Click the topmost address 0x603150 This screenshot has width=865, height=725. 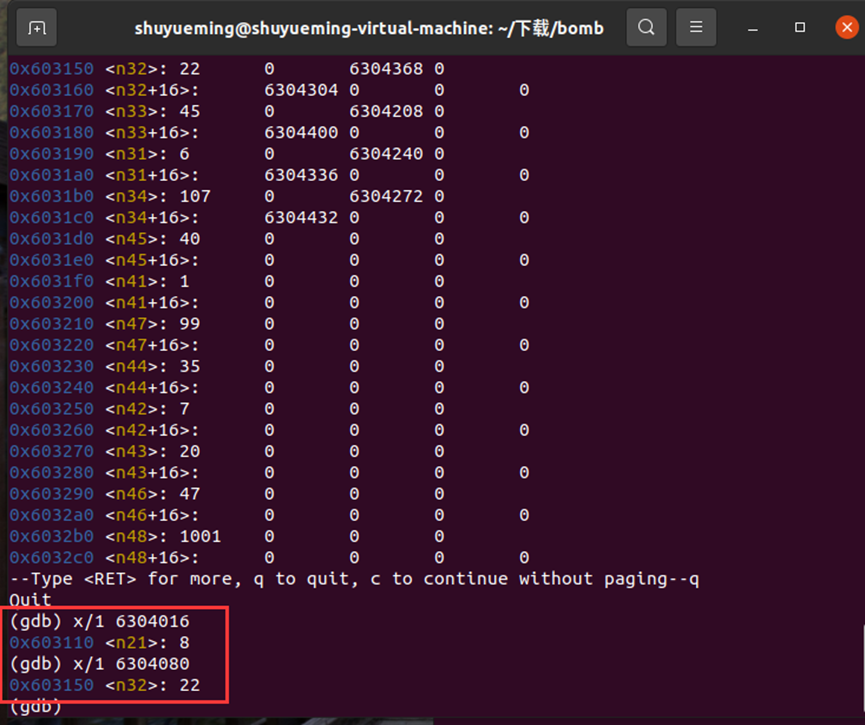click(x=50, y=68)
